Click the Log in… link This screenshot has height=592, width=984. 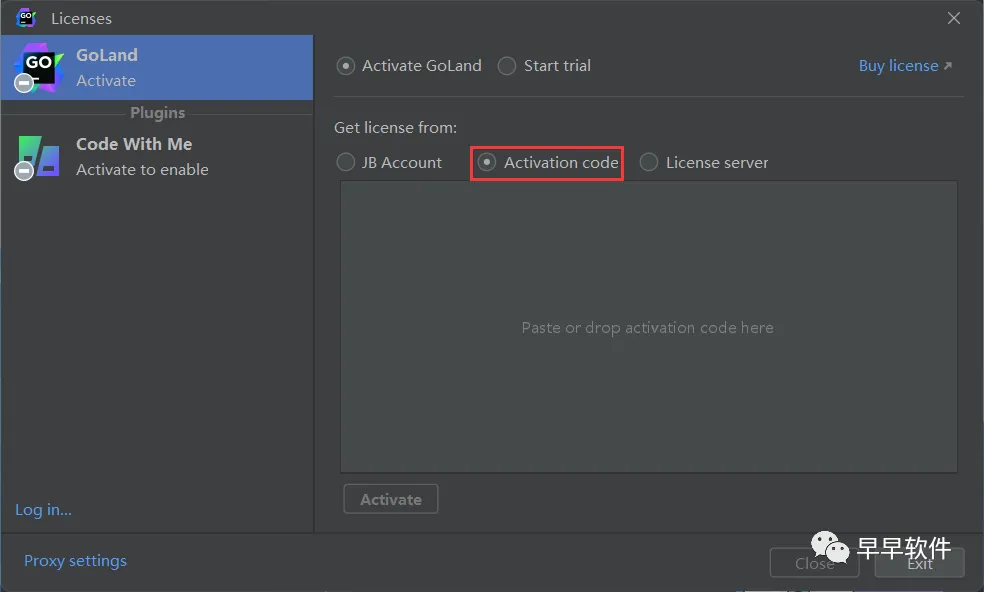coord(43,510)
